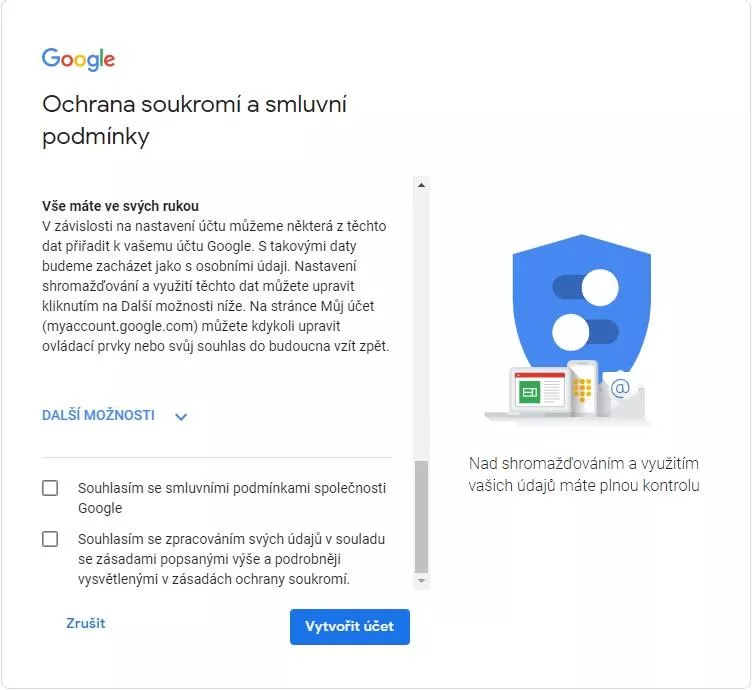The image size is (752, 690).
Task: Check the Google terms of service agreement box
Action: pyautogui.click(x=50, y=488)
